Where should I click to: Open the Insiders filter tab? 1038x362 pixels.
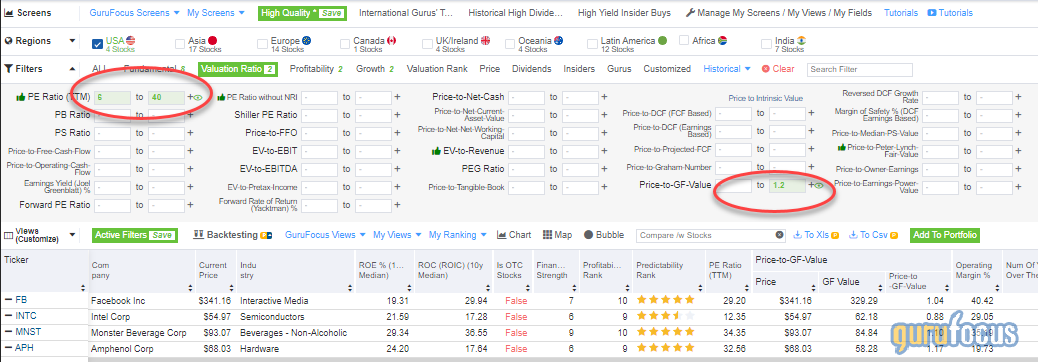coord(579,69)
